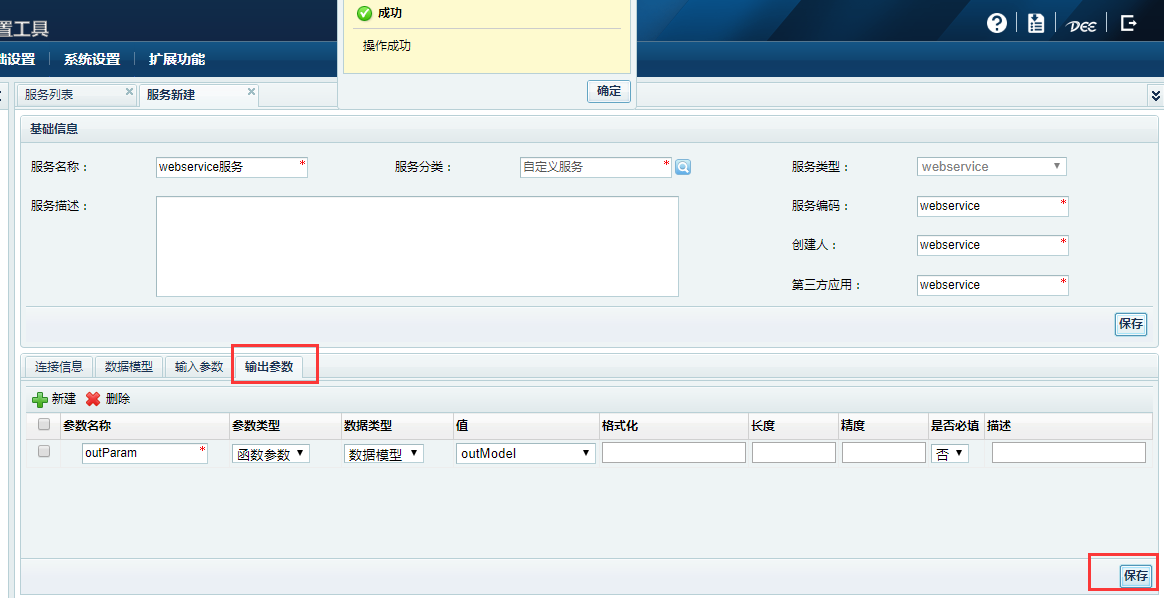
Task: Open the 参数类型 函数参数 dropdown
Action: (x=271, y=454)
